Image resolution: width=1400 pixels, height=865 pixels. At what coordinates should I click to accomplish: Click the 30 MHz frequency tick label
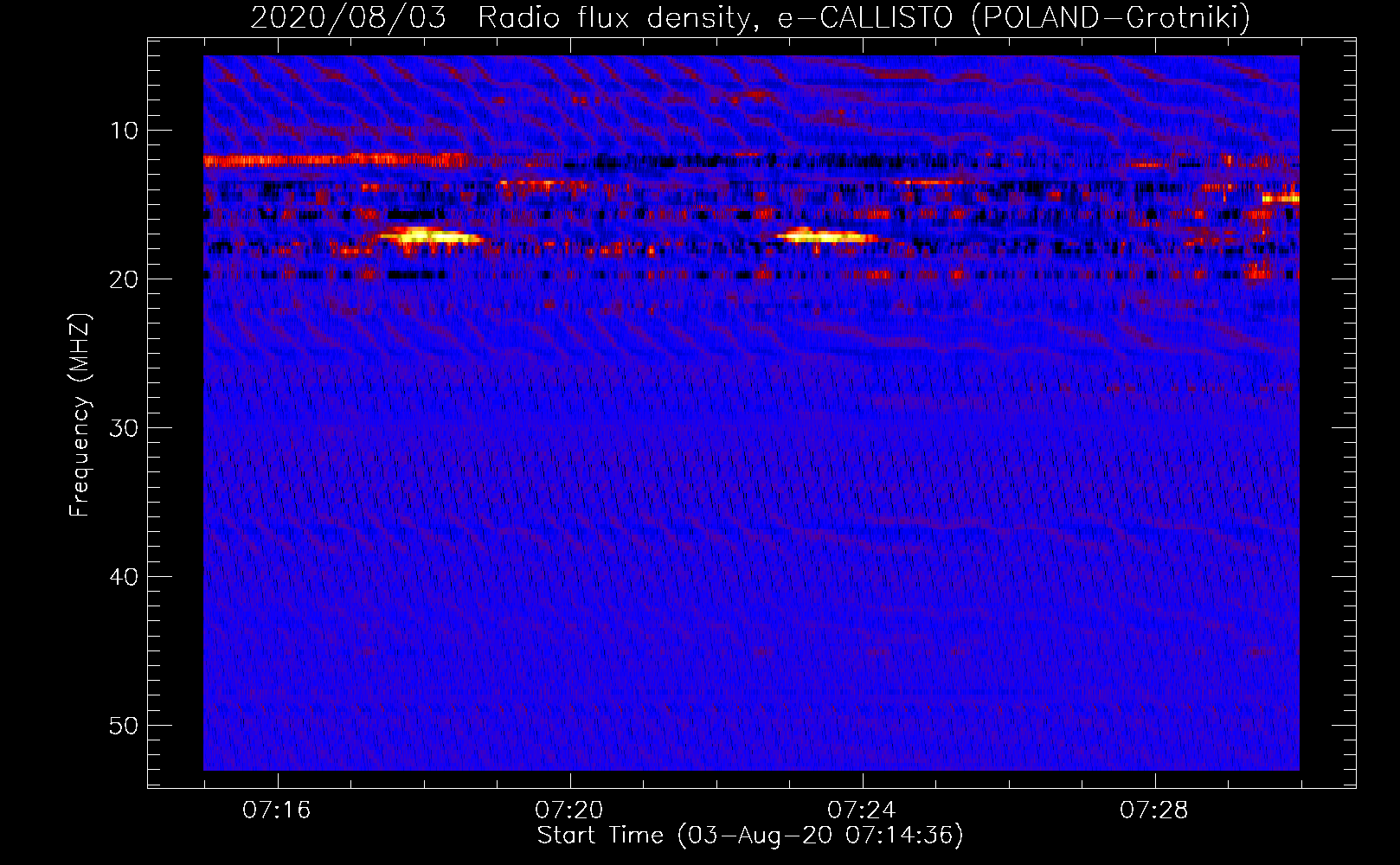[124, 428]
